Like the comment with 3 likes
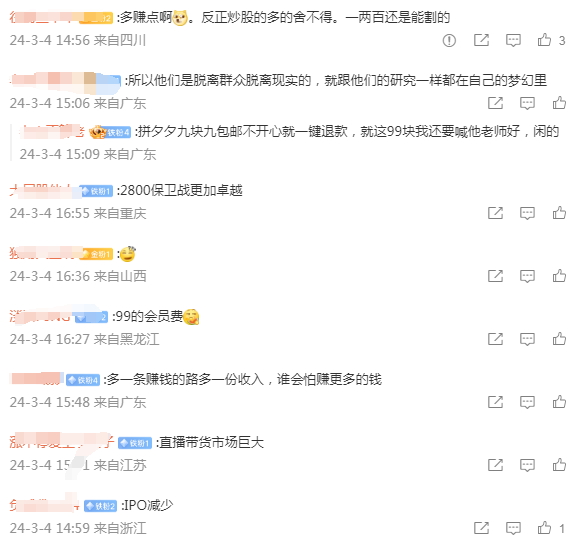This screenshot has width=583, height=542. point(544,40)
